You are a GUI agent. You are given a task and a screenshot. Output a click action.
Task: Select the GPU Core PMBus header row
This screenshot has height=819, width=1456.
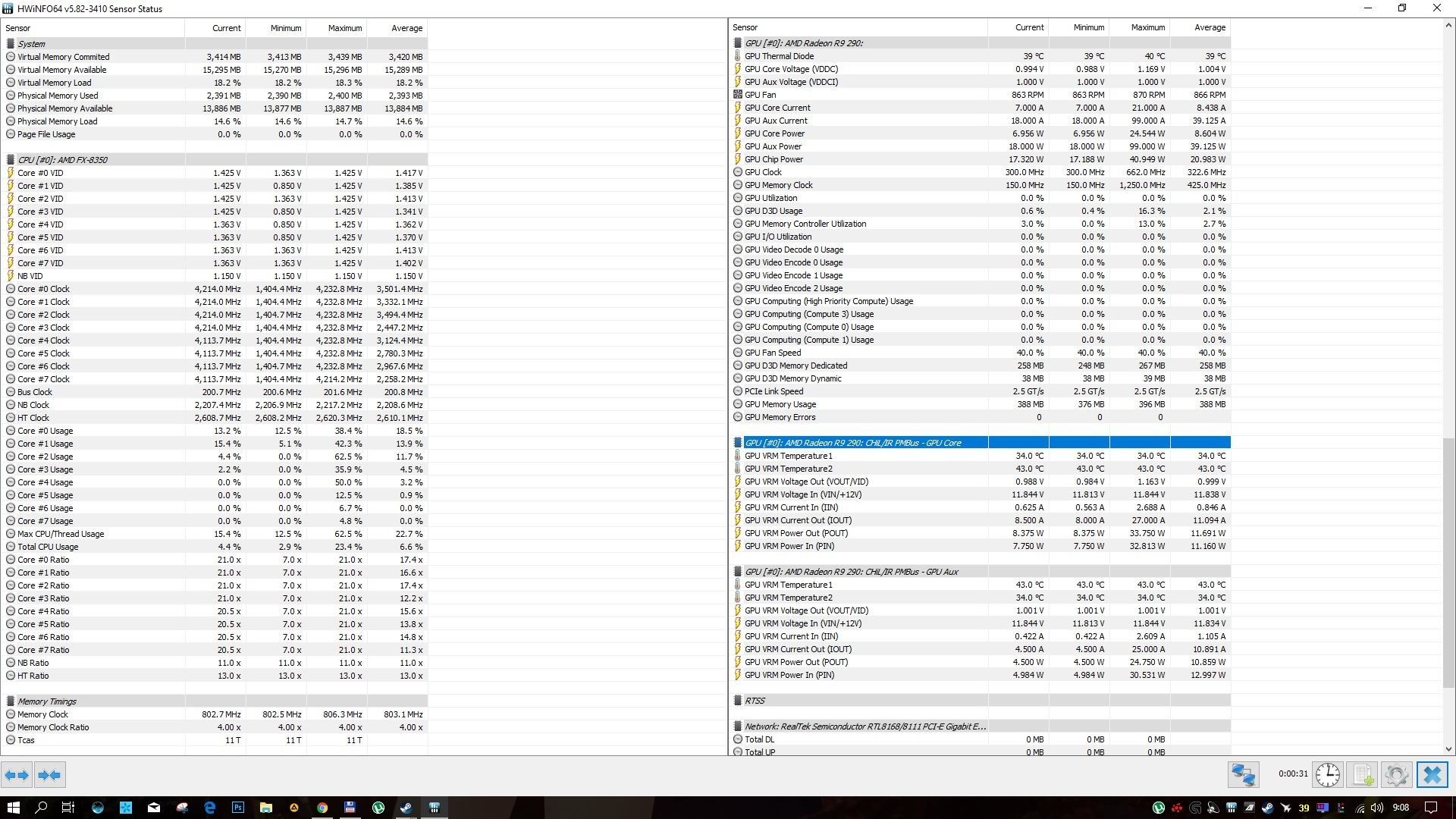point(852,443)
